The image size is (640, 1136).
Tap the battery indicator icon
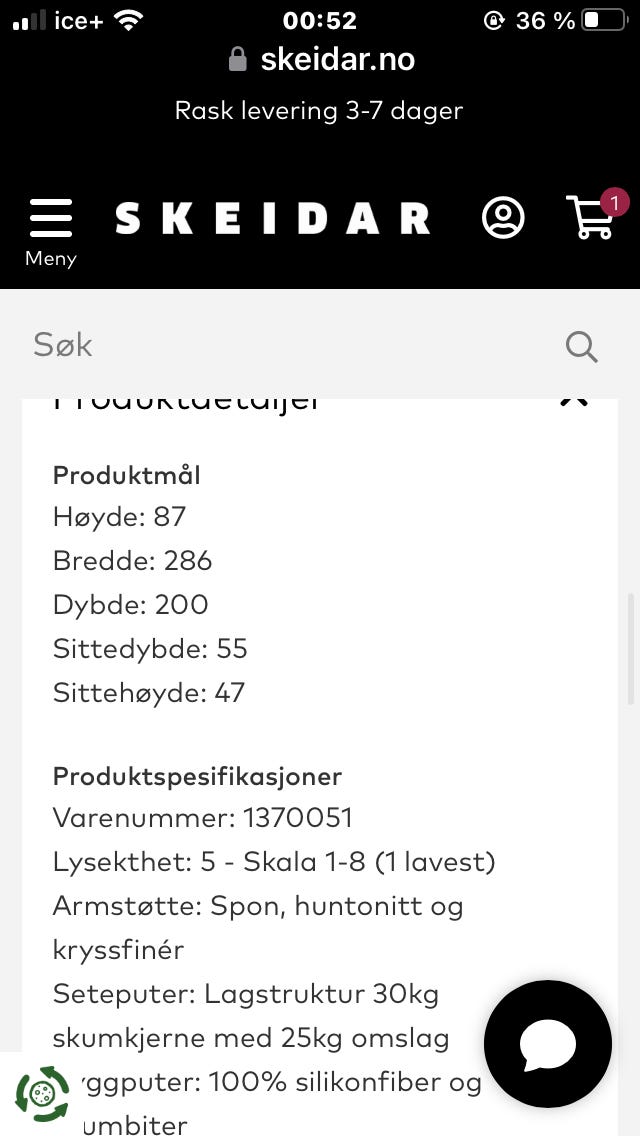(603, 20)
